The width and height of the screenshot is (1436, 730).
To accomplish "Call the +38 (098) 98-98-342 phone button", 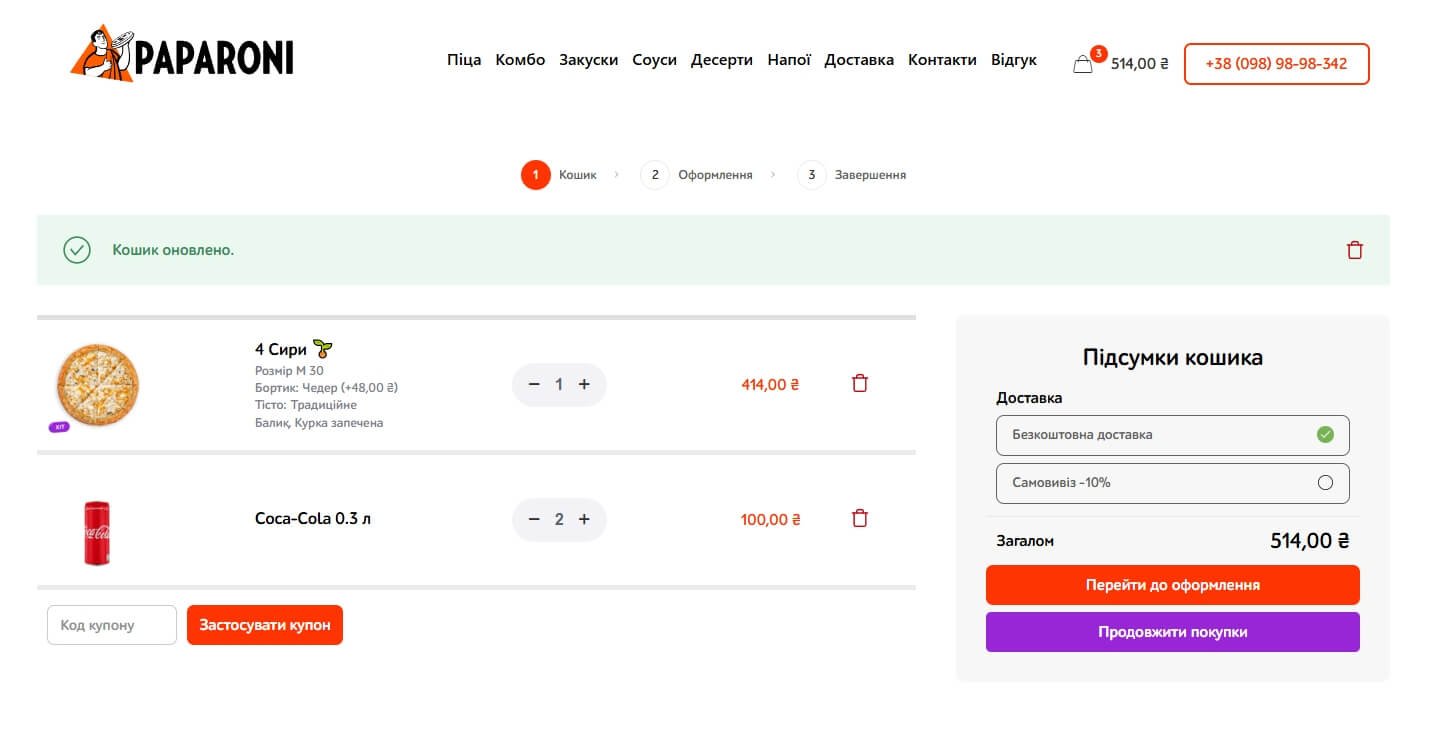I will (1276, 64).
